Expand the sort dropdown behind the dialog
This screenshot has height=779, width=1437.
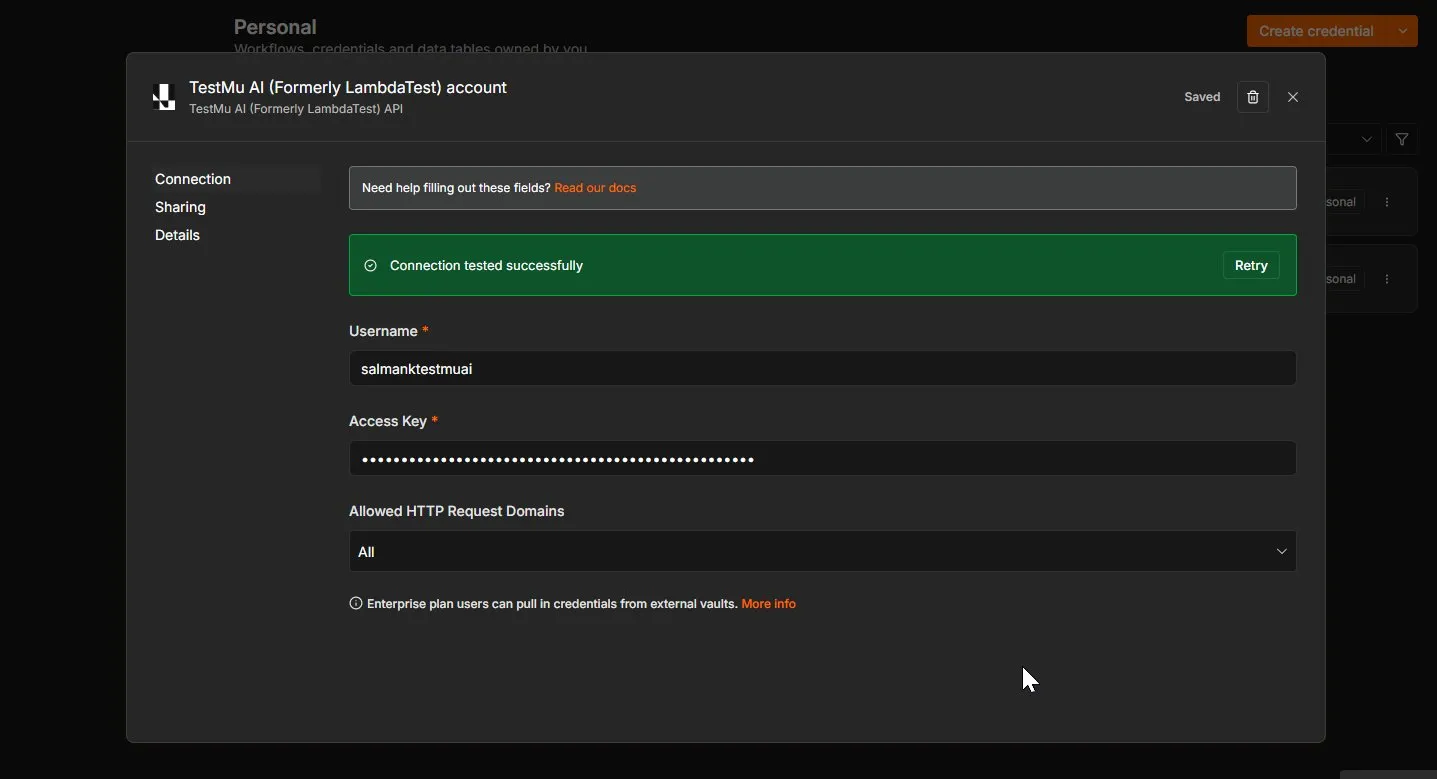(x=1366, y=140)
